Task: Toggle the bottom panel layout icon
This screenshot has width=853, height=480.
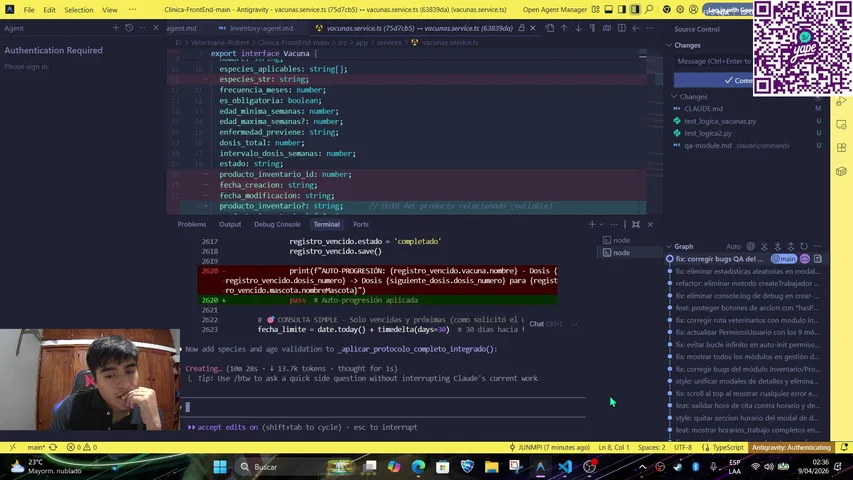Action: coord(609,9)
